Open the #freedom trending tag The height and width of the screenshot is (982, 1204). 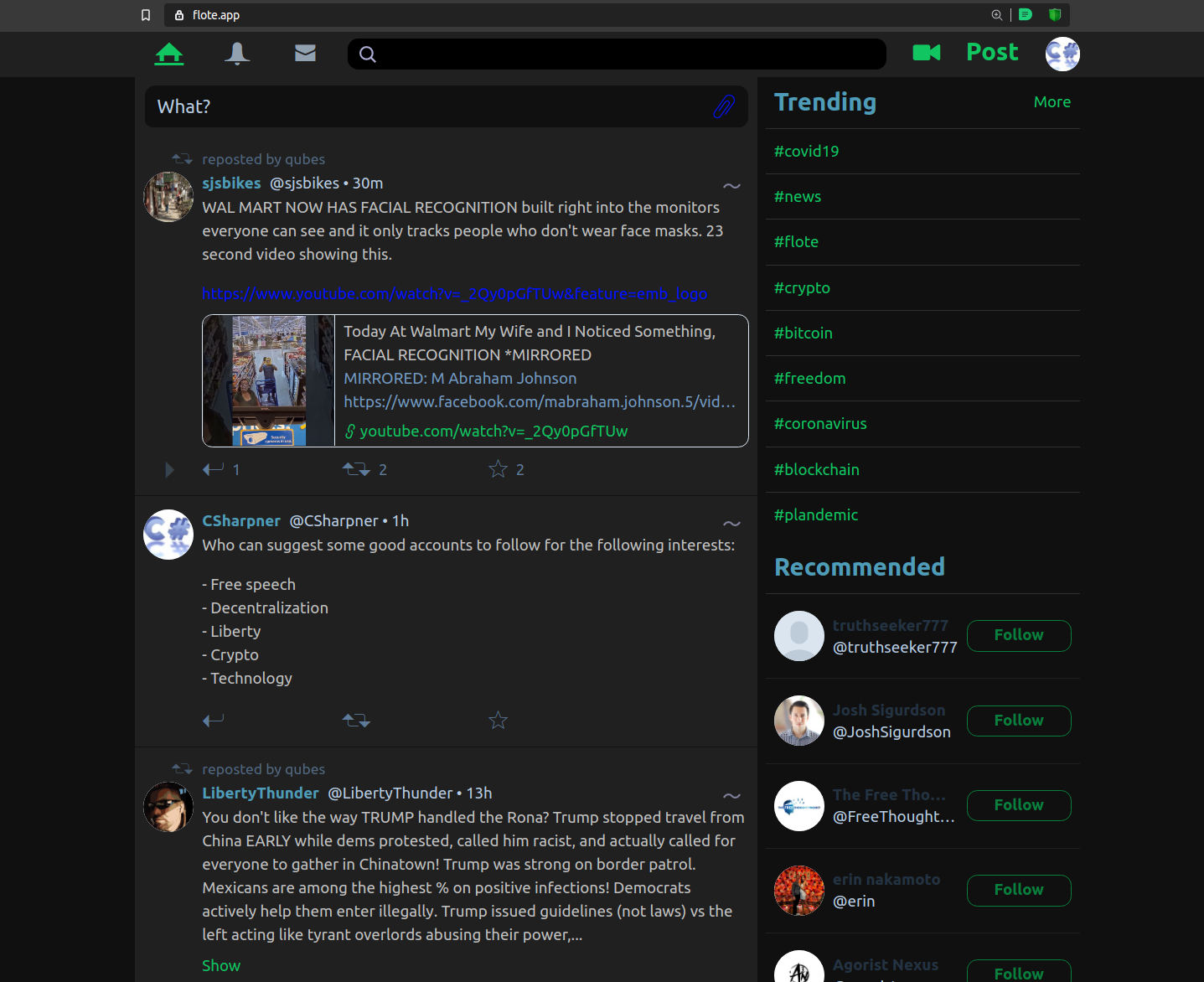pyautogui.click(x=810, y=379)
